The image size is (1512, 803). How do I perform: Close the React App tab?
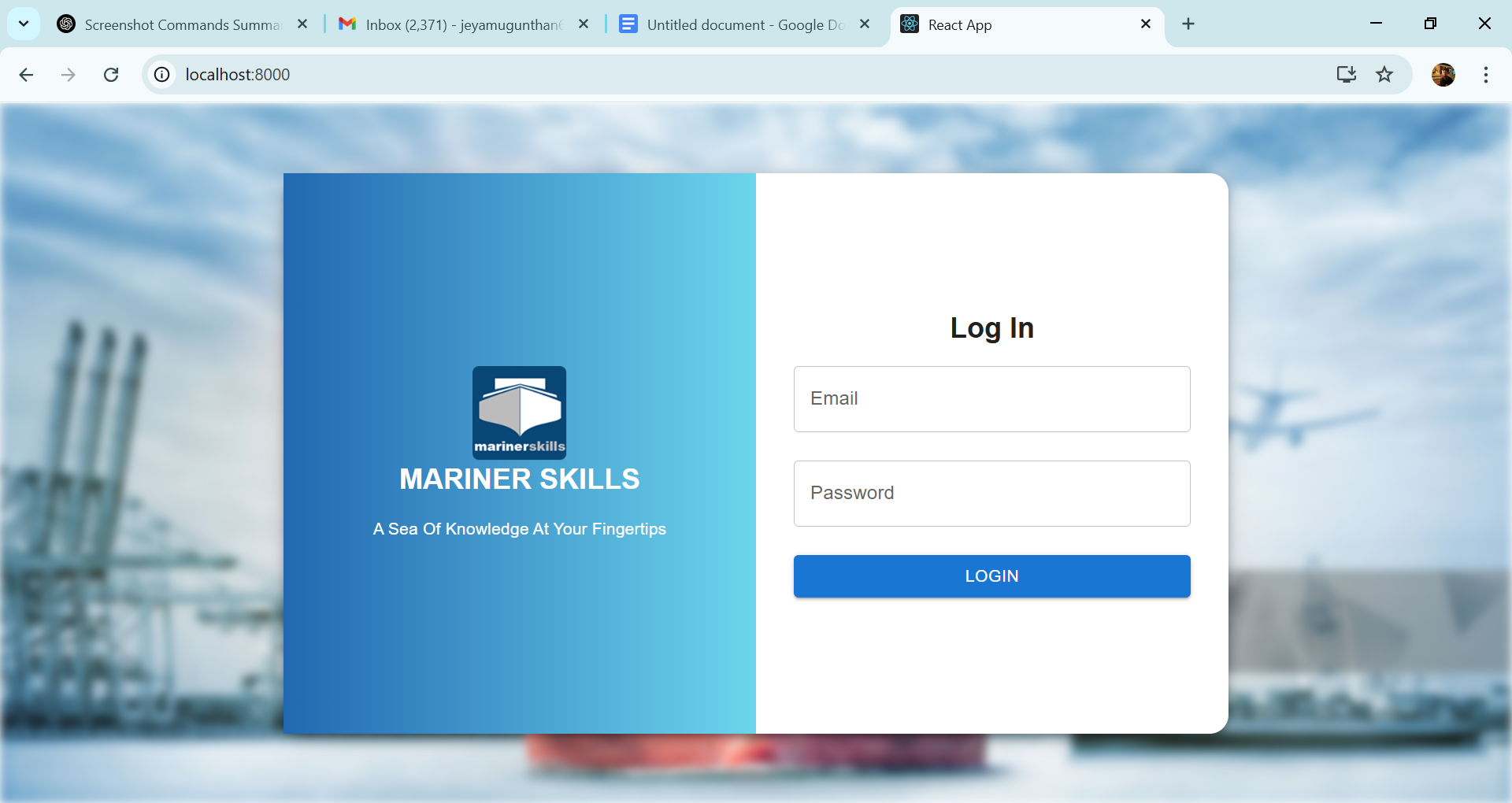tap(1146, 24)
